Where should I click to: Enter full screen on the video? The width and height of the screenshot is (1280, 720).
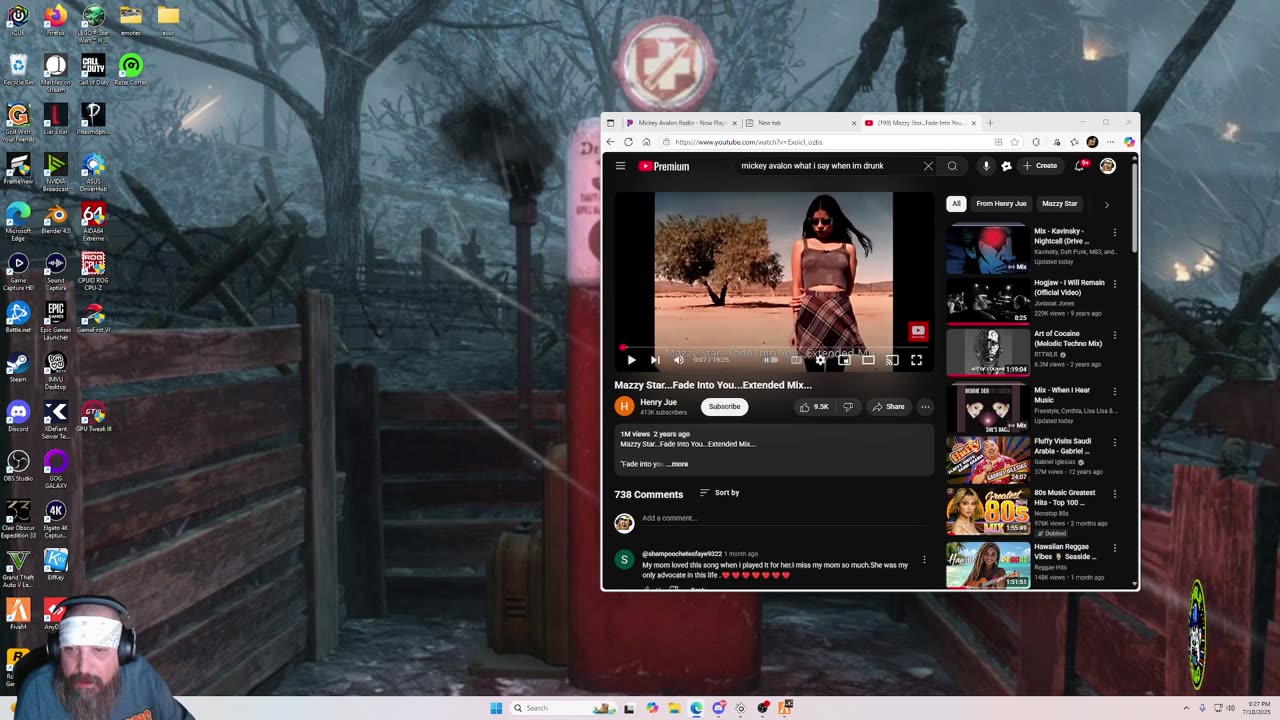pos(916,360)
